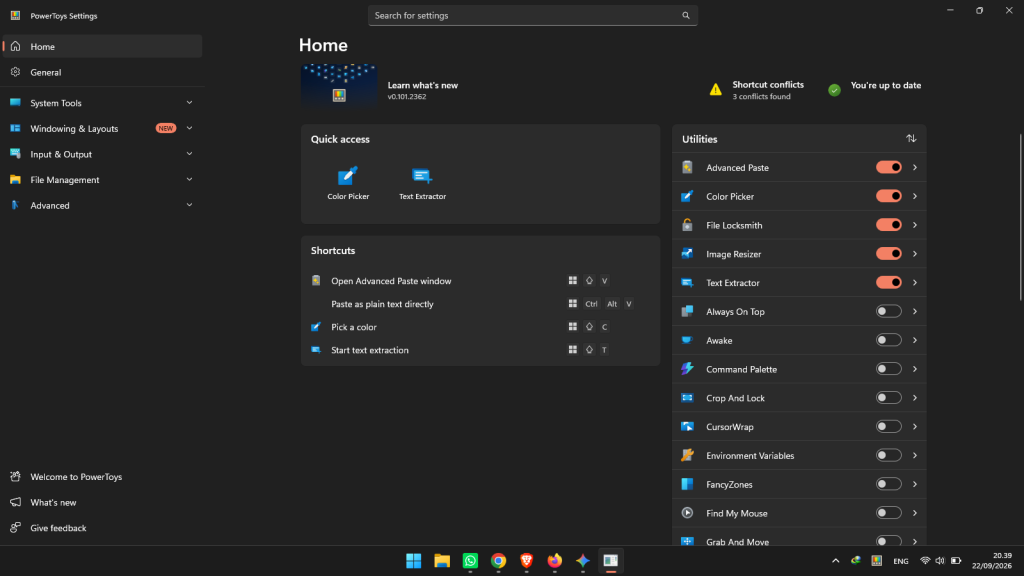Click Learn what's new link
Viewport: 1024px width, 576px height.
click(x=423, y=85)
